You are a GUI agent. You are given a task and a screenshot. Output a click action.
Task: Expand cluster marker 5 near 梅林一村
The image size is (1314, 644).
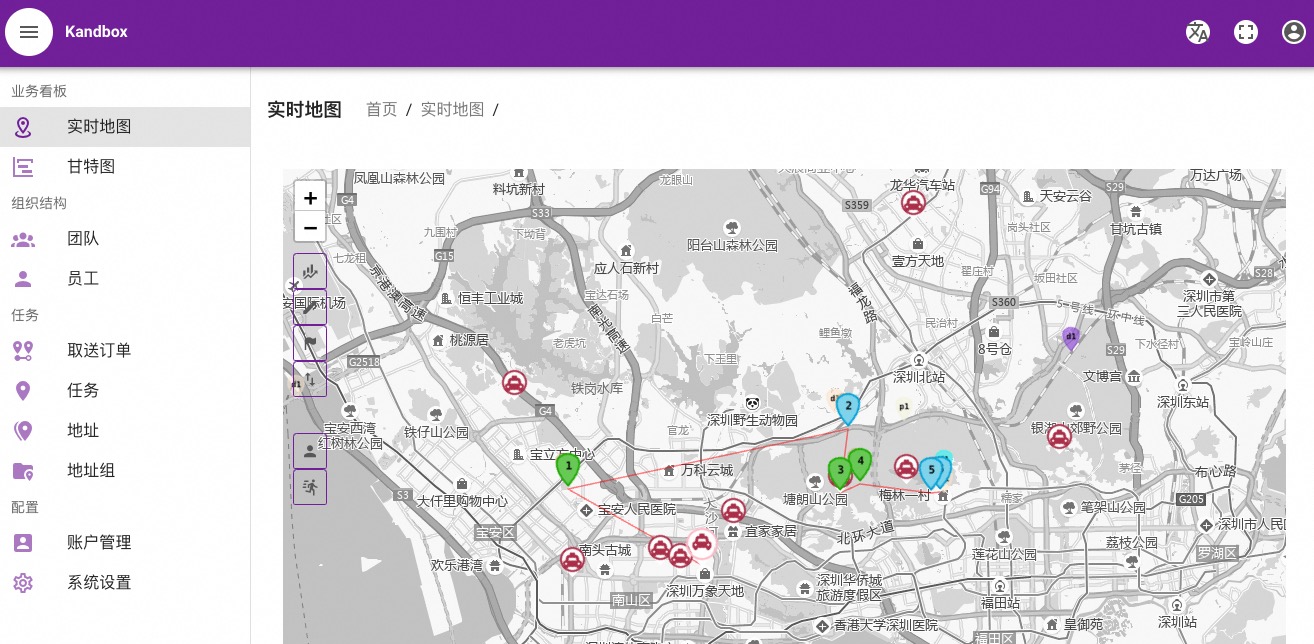931,469
